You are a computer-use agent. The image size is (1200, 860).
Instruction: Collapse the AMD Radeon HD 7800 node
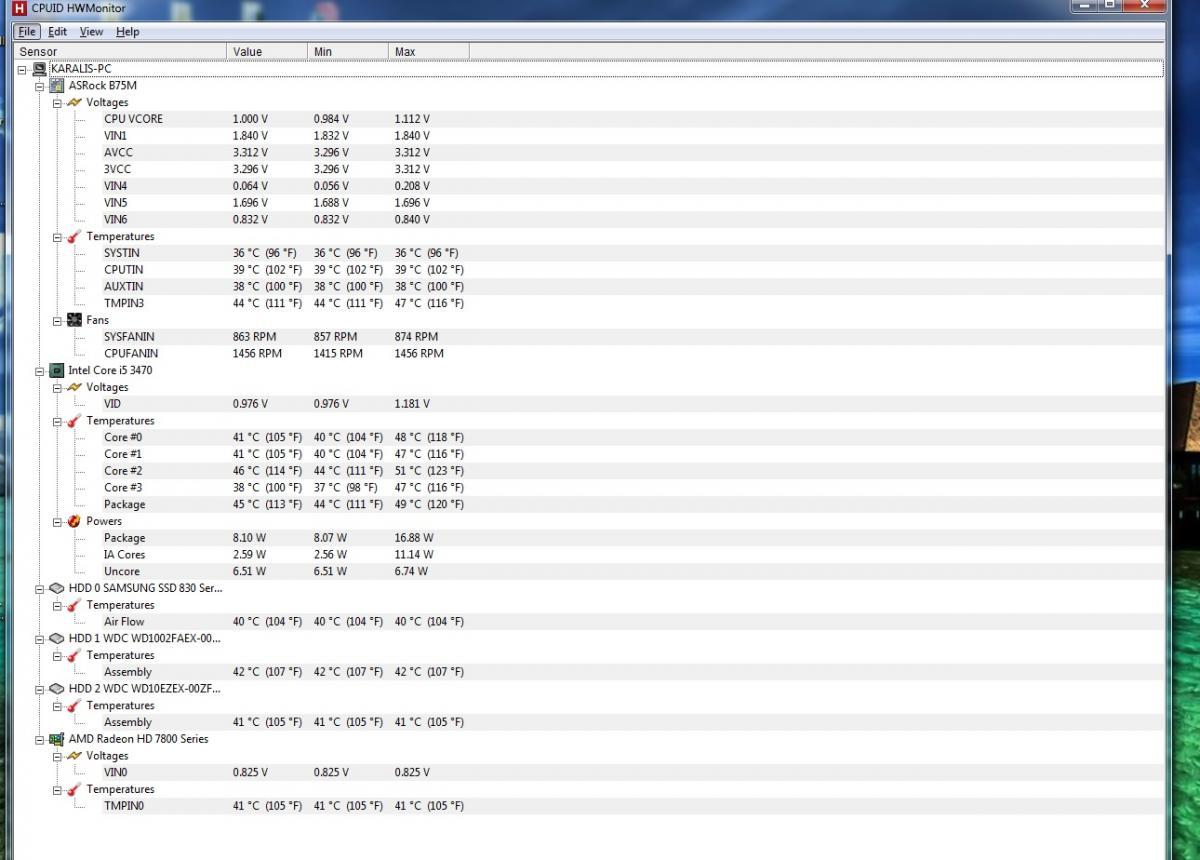40,739
